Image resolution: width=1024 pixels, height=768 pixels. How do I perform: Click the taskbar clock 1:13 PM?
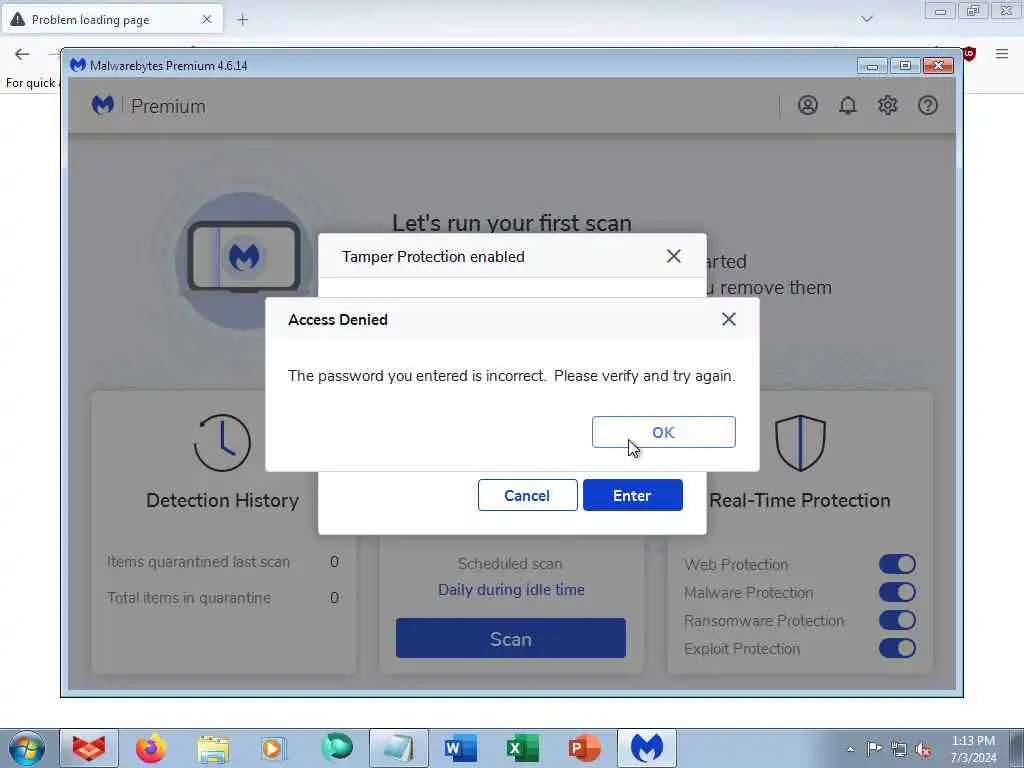coord(973,749)
